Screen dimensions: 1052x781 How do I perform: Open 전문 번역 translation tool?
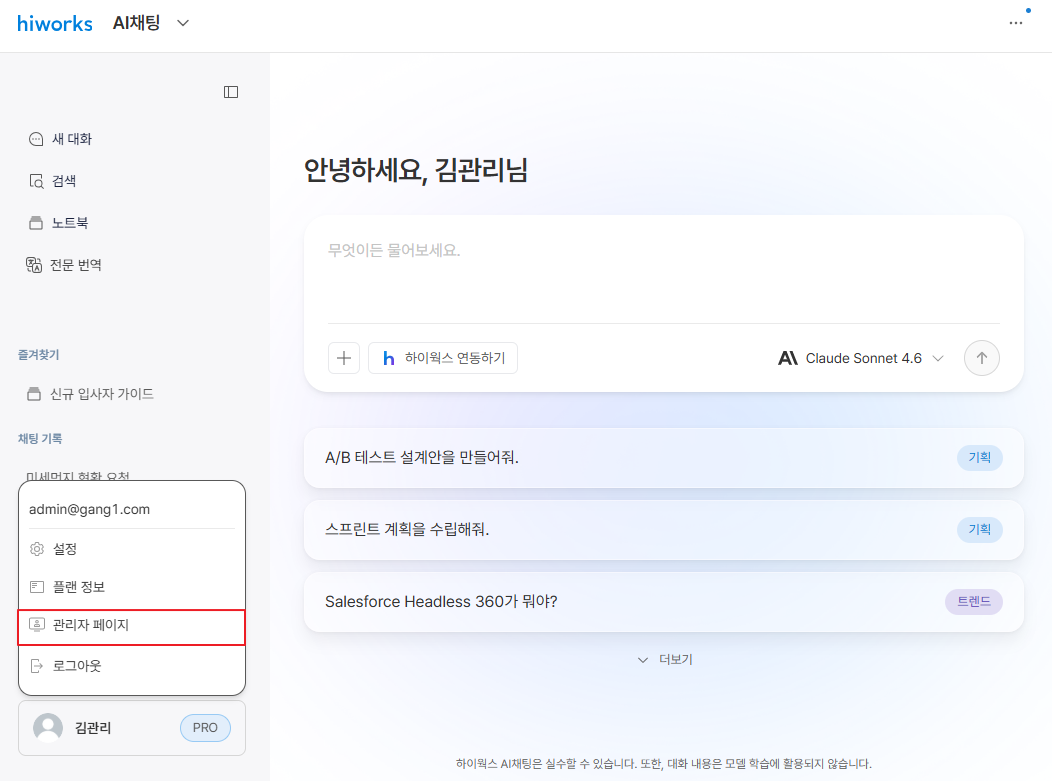click(64, 265)
